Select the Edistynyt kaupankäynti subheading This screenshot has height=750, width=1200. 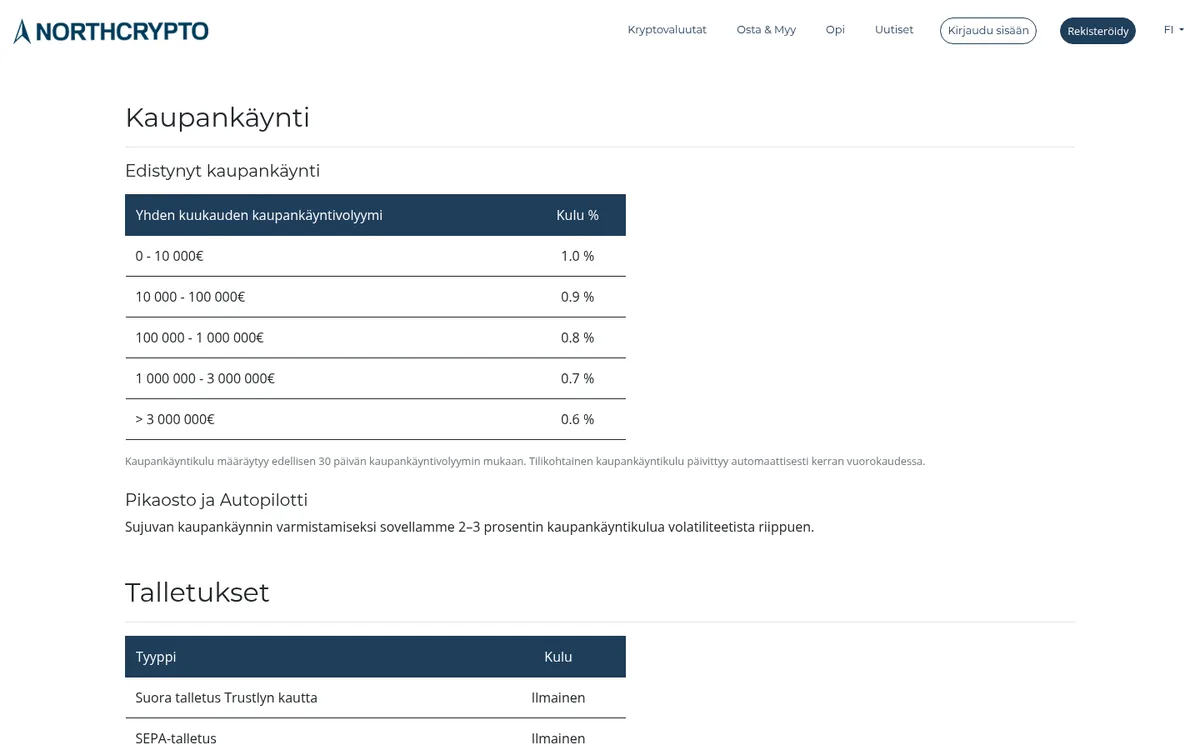(222, 171)
